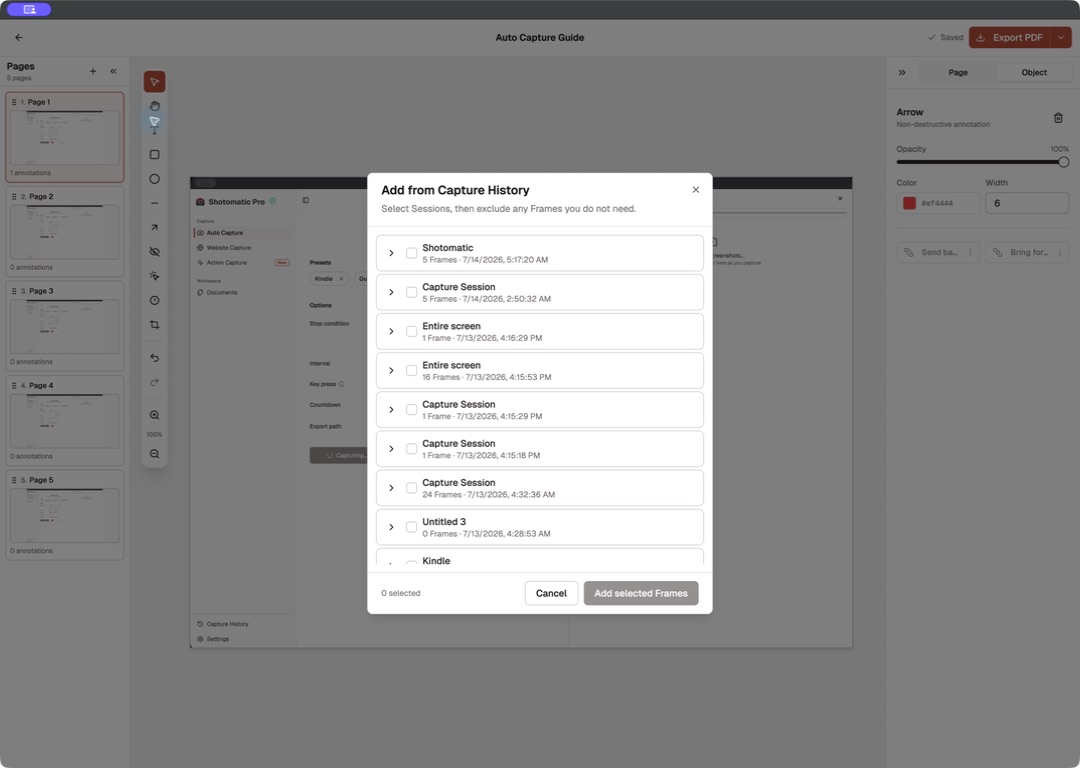
Task: Delete the Arrow annotation with trash icon
Action: pyautogui.click(x=1058, y=118)
